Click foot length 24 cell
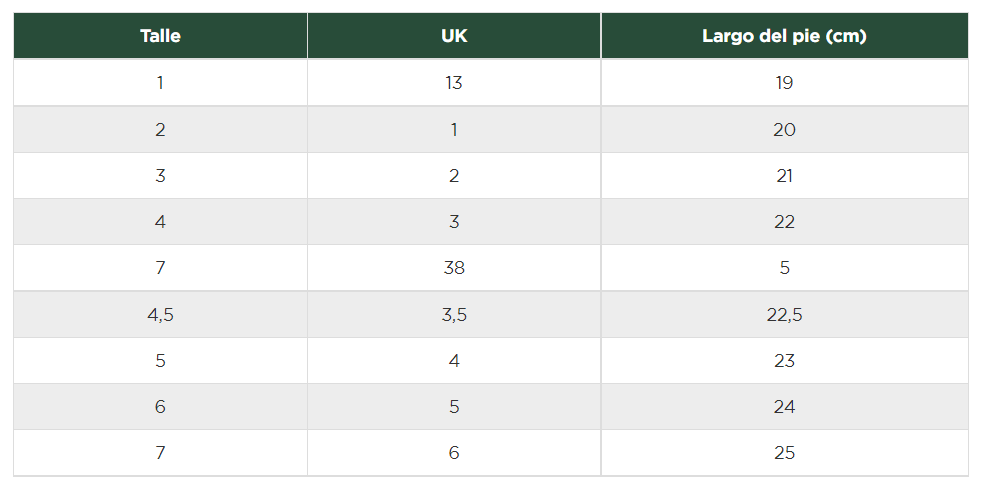 (784, 407)
